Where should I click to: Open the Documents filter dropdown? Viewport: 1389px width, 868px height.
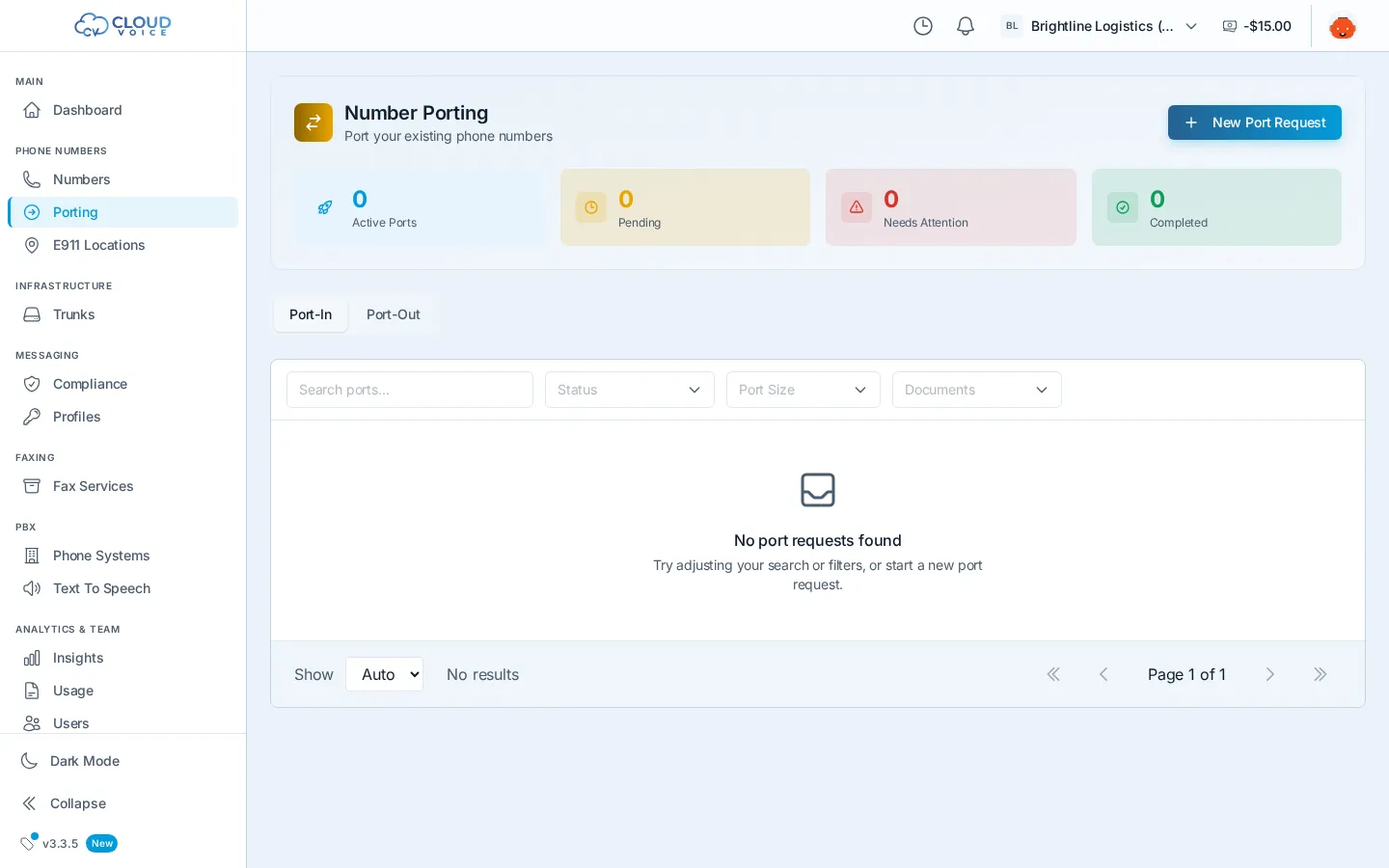click(x=977, y=390)
